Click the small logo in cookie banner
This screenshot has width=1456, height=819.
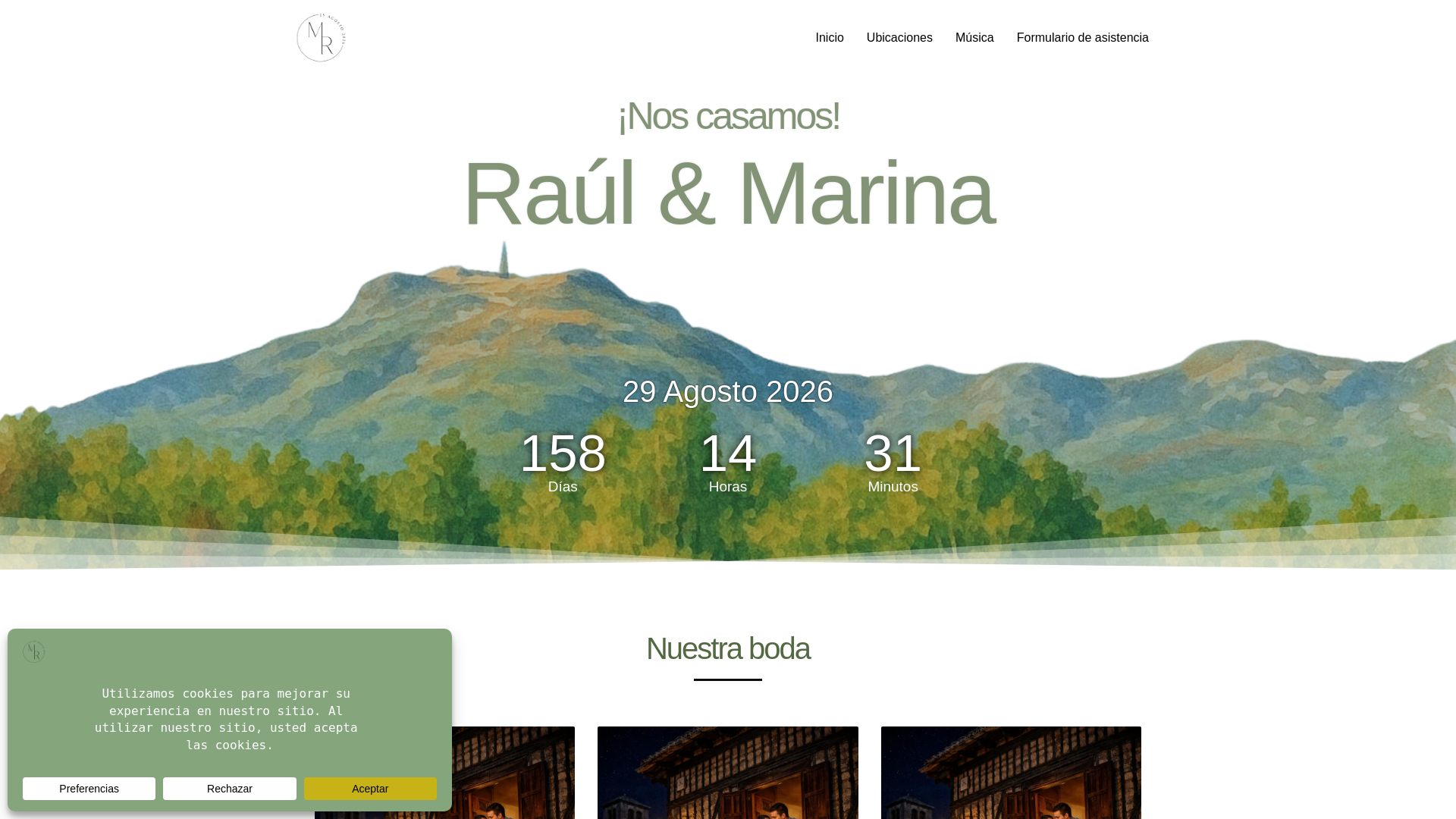34,652
